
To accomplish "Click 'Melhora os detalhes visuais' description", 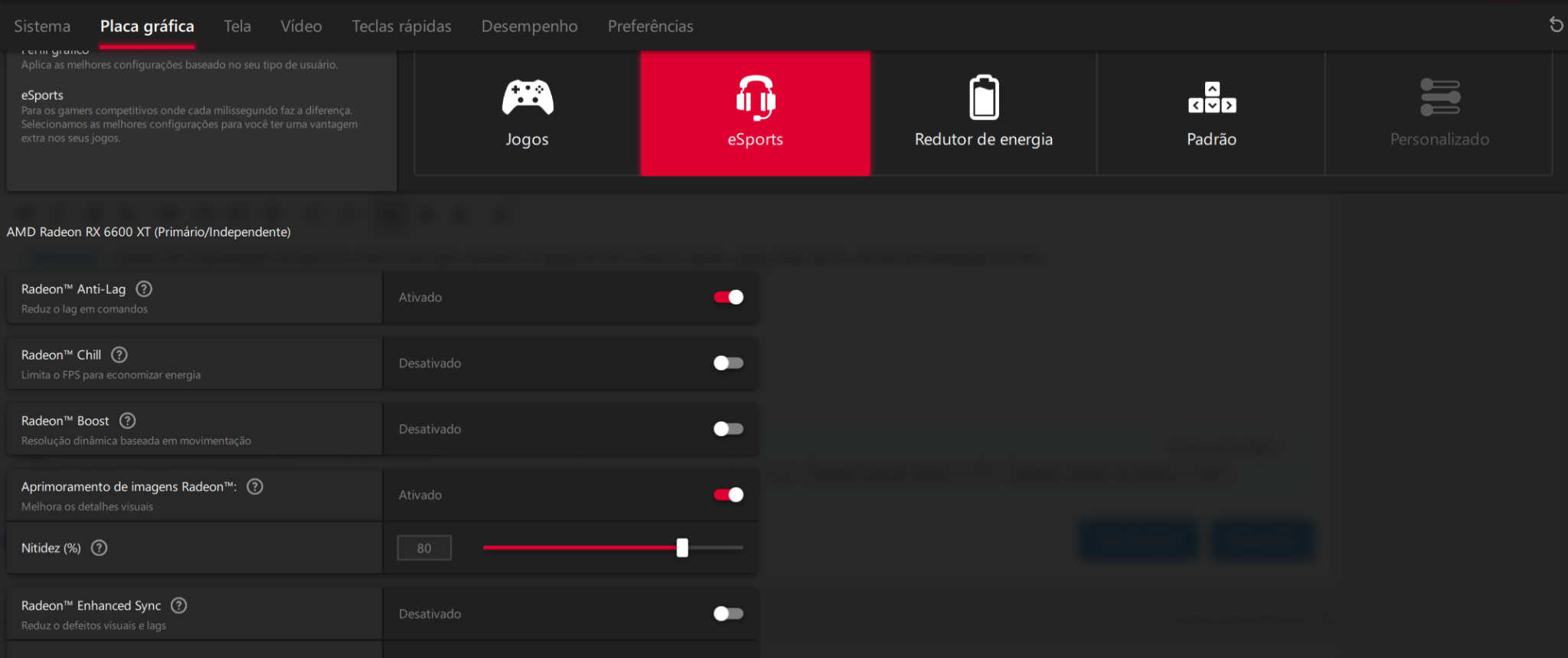I will [87, 507].
